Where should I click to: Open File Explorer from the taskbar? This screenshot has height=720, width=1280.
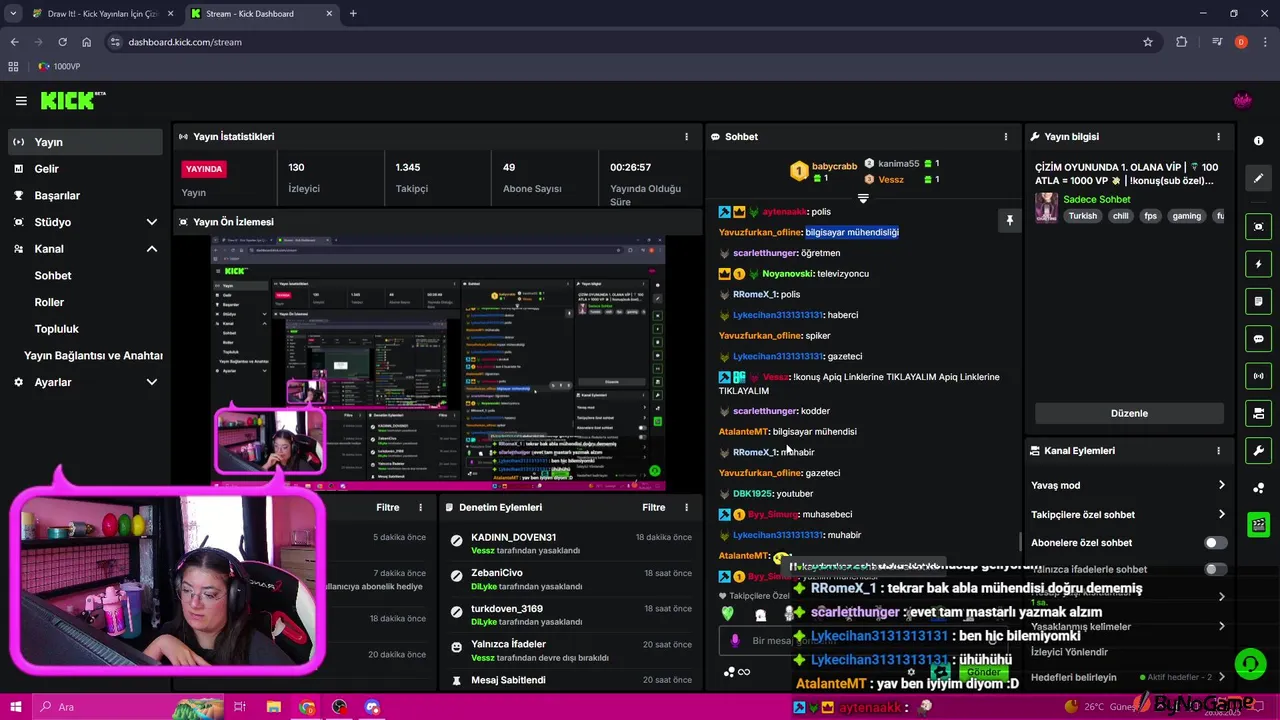pos(273,707)
